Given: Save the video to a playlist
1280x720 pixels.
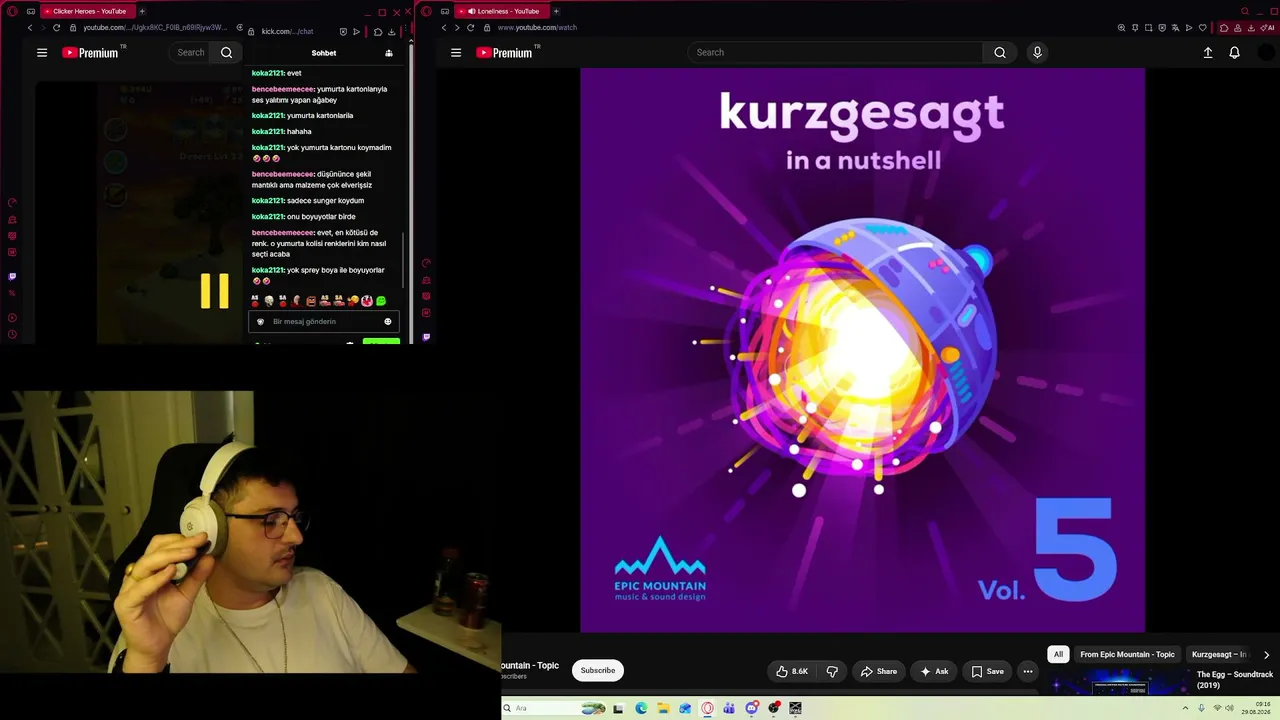Looking at the screenshot, I should 987,671.
